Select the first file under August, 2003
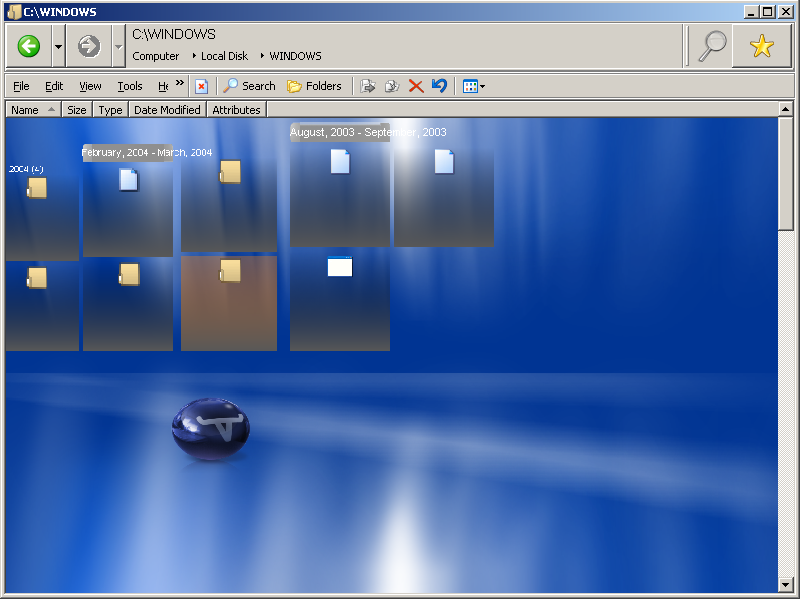800x599 pixels. click(x=340, y=161)
